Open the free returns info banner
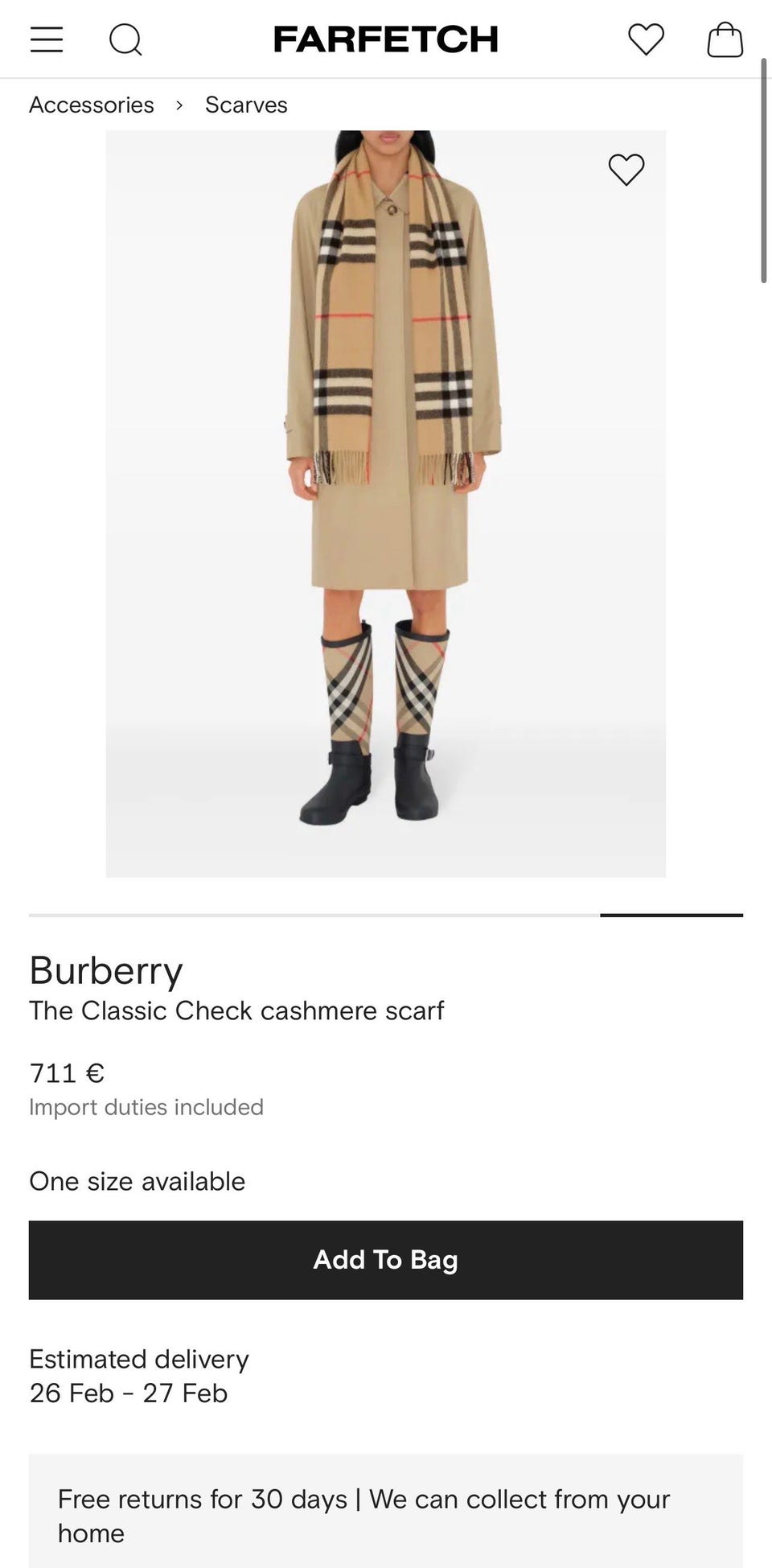 click(x=386, y=1516)
